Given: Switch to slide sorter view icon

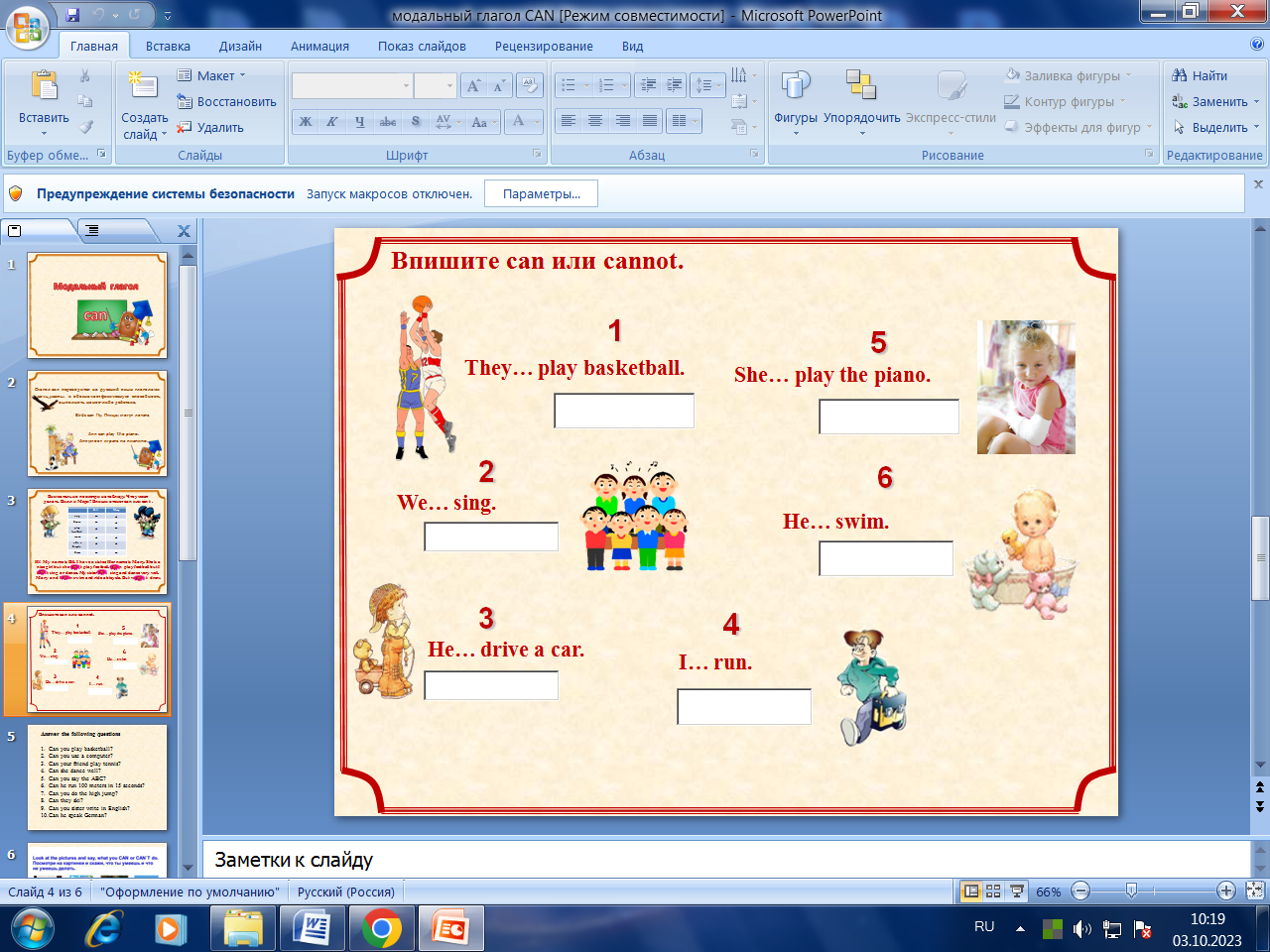Looking at the screenshot, I should point(993,892).
